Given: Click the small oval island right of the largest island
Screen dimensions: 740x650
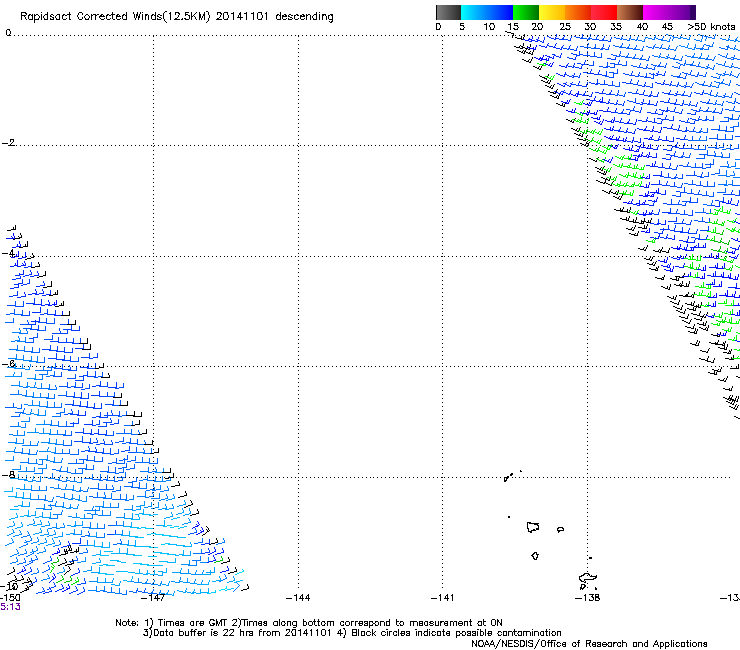Looking at the screenshot, I should click(x=560, y=530).
